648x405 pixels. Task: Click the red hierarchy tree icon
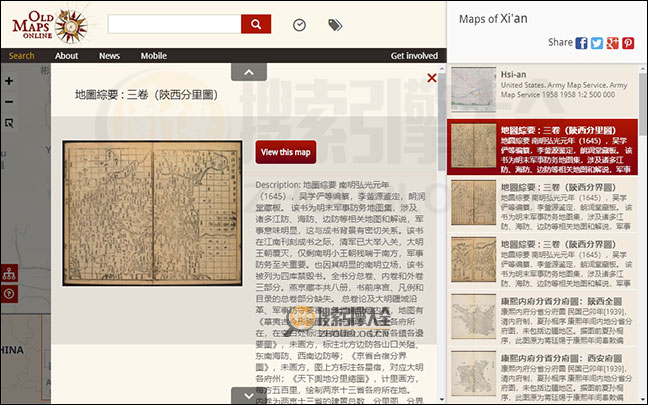[x=9, y=273]
